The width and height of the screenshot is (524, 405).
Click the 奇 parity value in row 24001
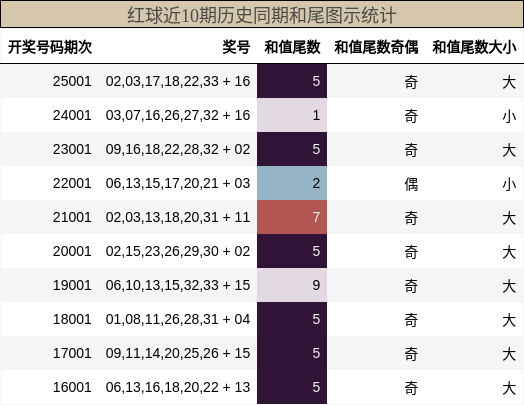[411, 116]
